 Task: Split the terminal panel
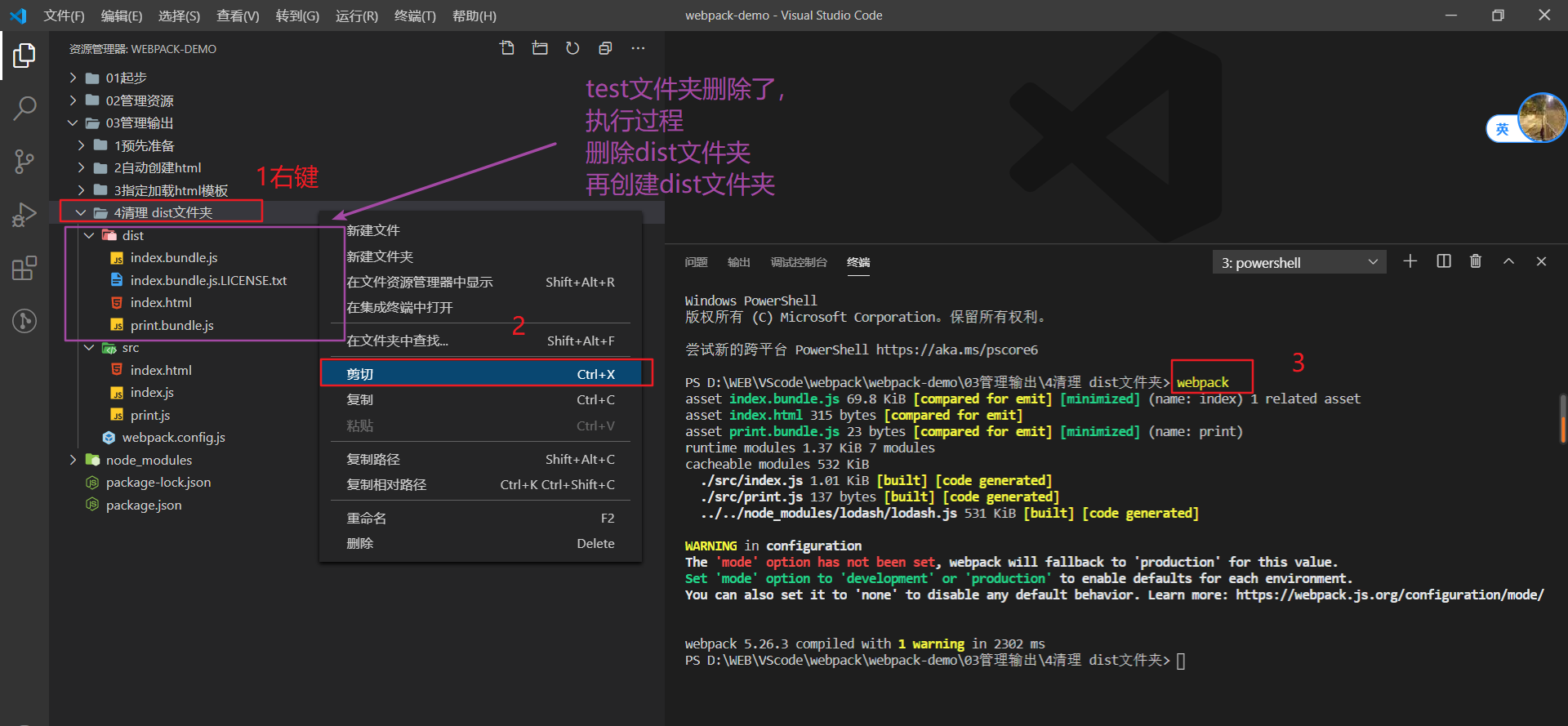(x=1444, y=261)
